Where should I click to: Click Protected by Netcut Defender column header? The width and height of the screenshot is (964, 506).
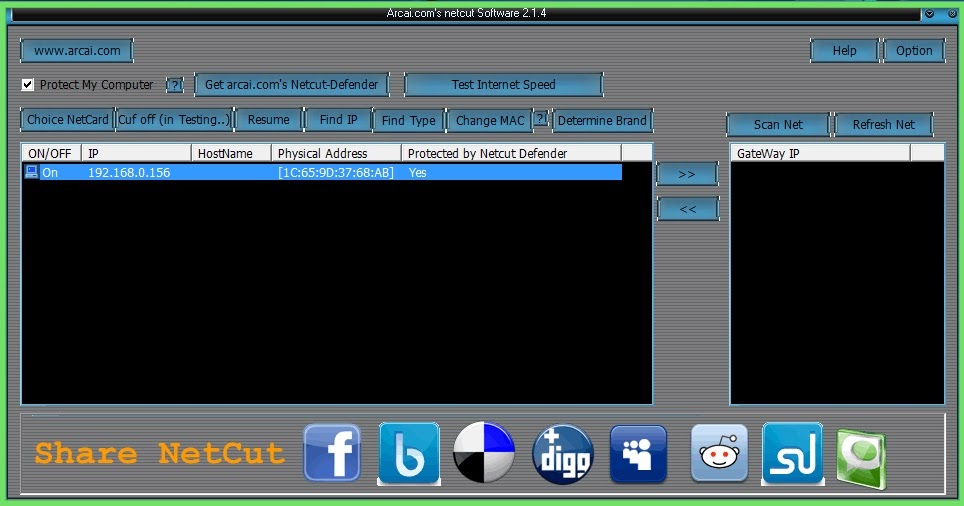pyautogui.click(x=512, y=153)
